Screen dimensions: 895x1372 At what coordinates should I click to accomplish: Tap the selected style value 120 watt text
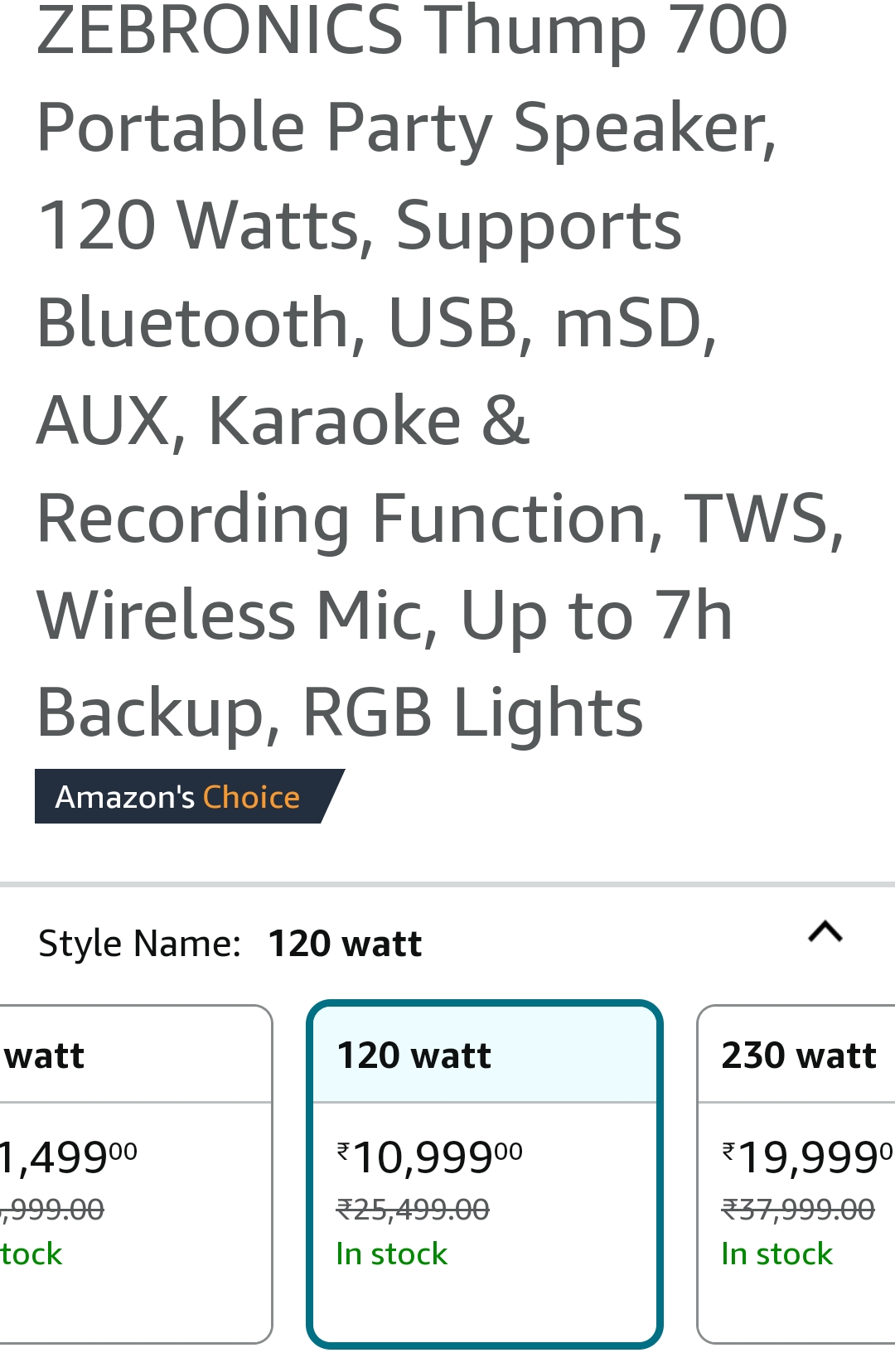click(346, 944)
